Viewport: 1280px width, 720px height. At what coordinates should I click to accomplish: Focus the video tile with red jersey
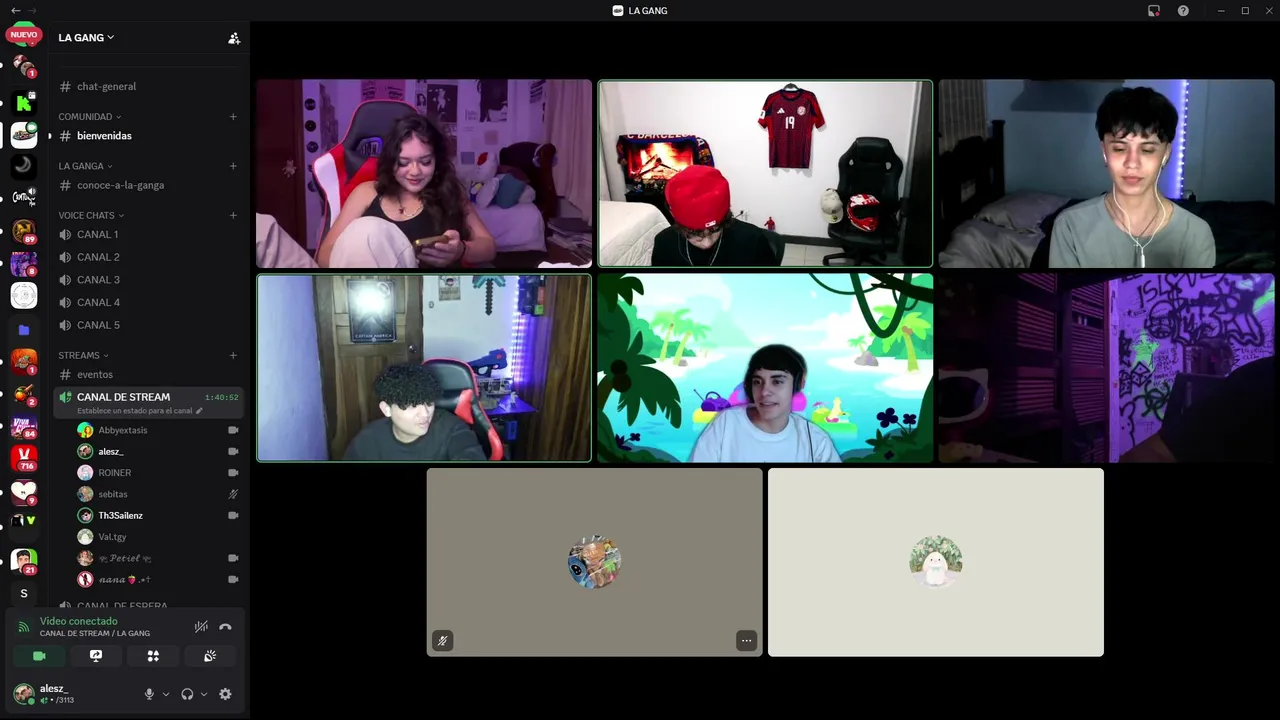click(x=765, y=174)
